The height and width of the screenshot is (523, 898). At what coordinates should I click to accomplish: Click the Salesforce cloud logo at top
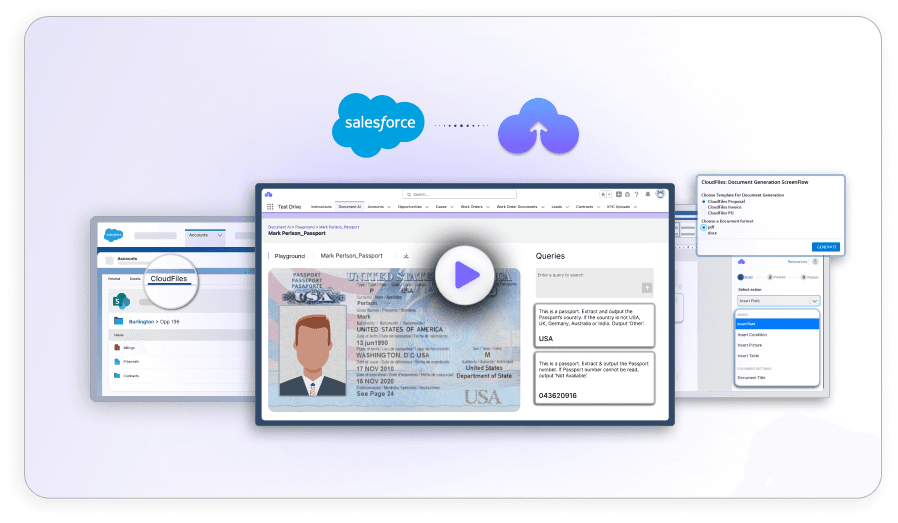[x=379, y=124]
